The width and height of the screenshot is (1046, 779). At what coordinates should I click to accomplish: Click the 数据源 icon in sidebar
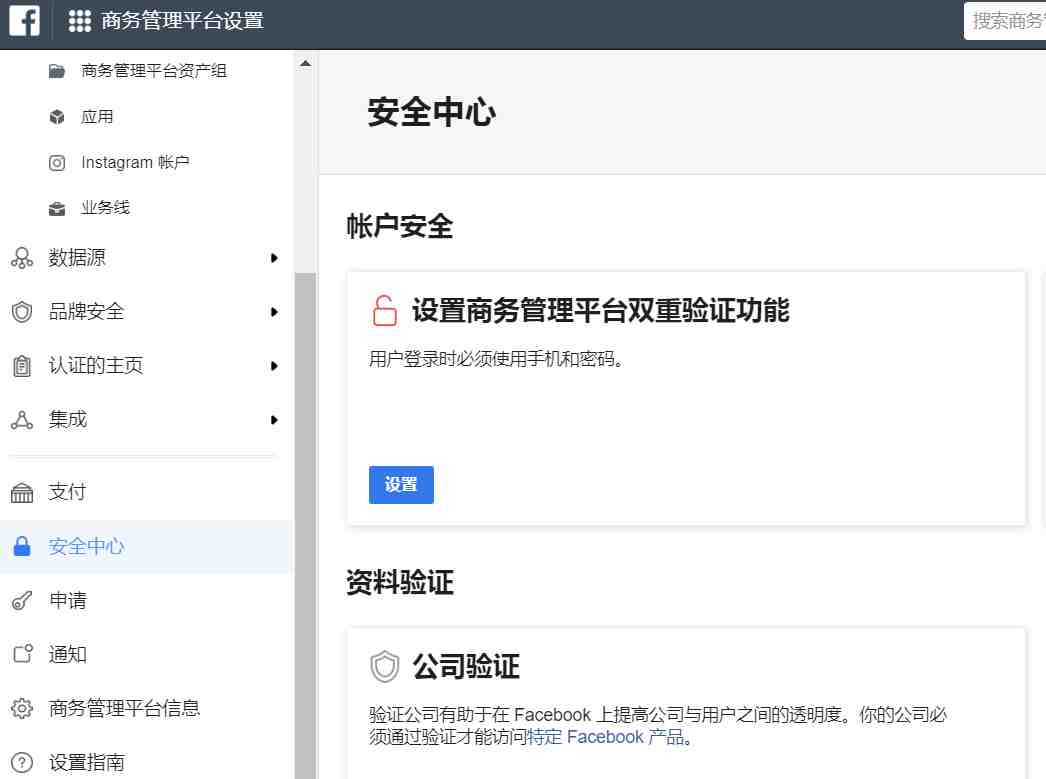pyautogui.click(x=22, y=258)
